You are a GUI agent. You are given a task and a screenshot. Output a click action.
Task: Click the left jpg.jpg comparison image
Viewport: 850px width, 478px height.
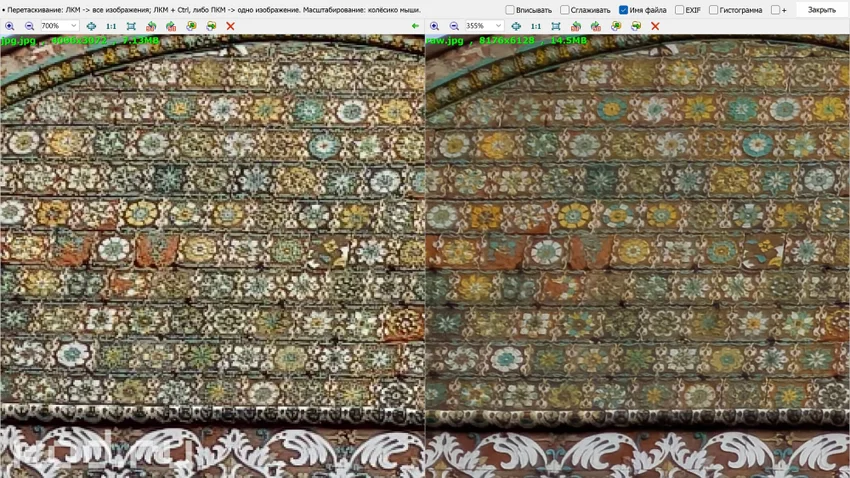pos(212,256)
